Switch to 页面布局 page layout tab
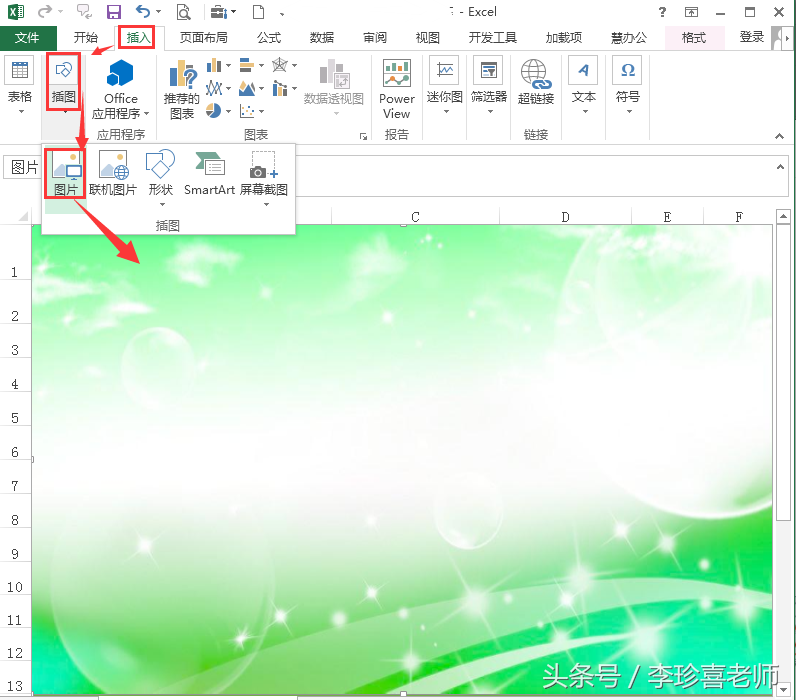This screenshot has width=796, height=700. (x=204, y=38)
